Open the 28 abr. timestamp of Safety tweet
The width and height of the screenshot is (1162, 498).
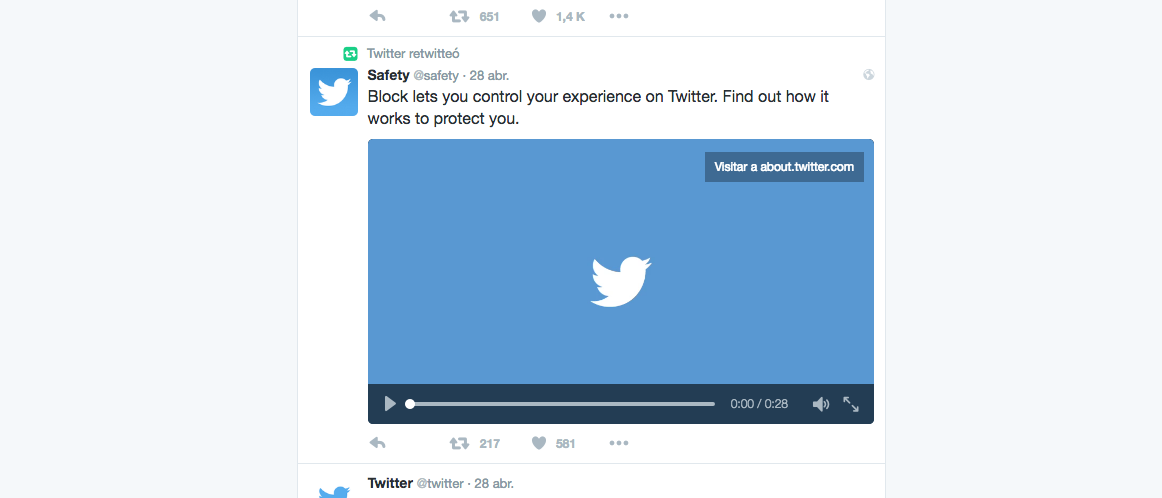coord(489,76)
